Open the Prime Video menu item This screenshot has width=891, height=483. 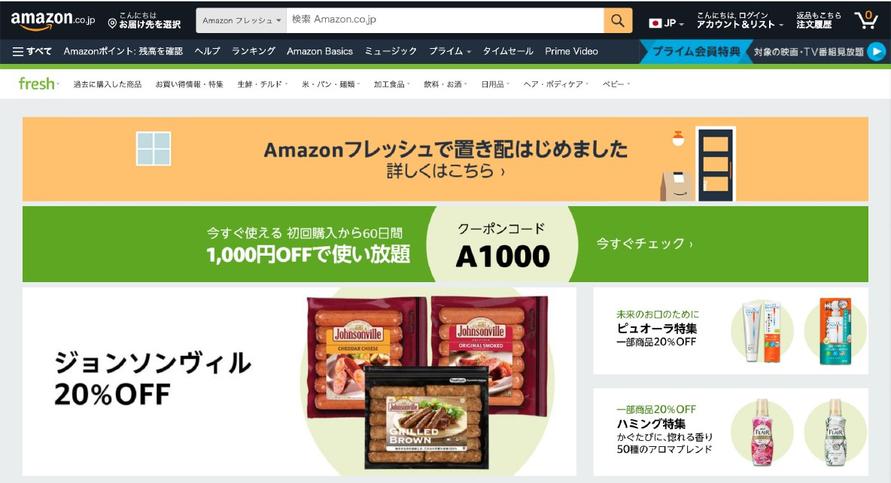point(571,51)
